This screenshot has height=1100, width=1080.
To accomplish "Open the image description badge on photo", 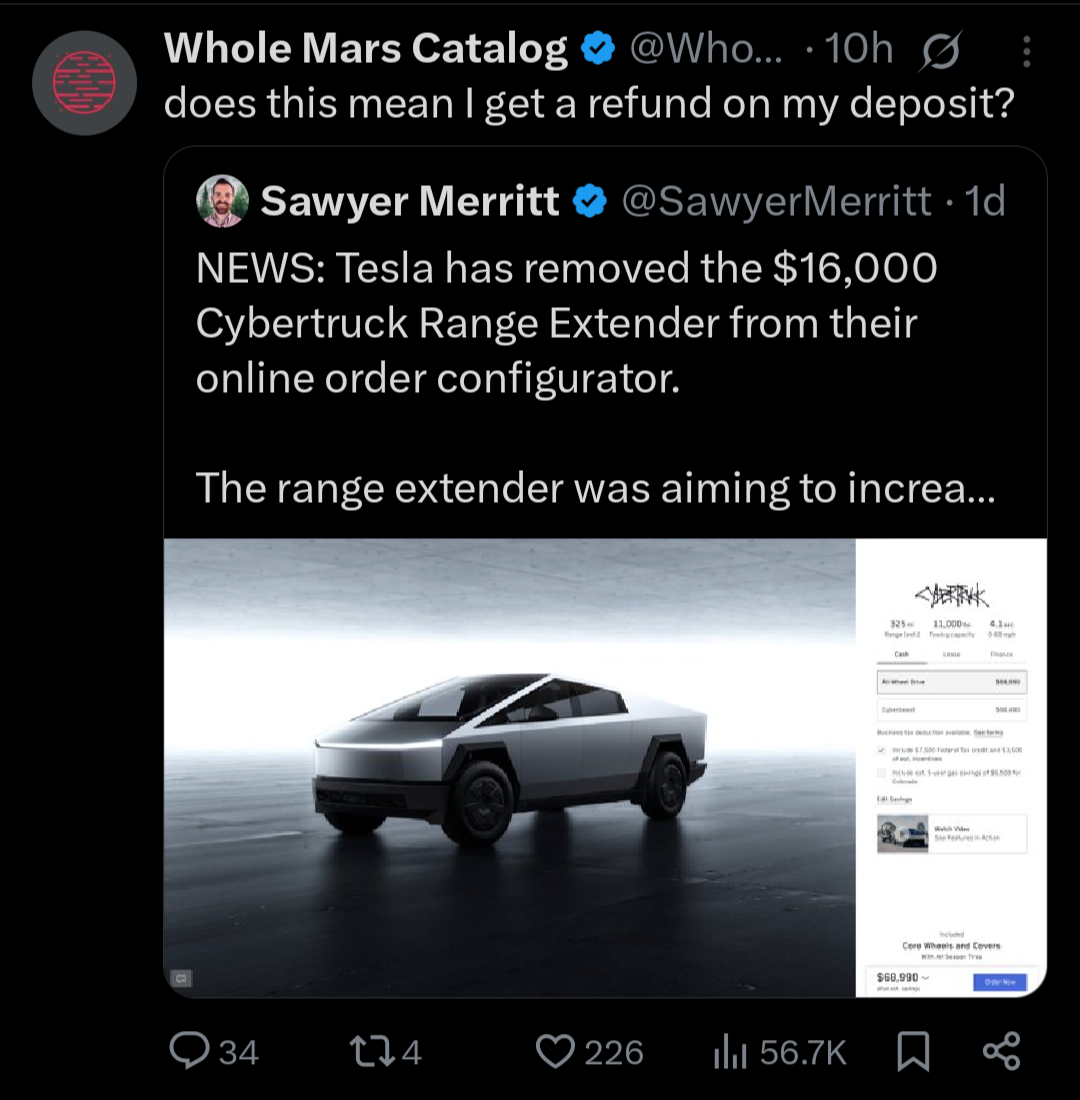I will point(181,977).
